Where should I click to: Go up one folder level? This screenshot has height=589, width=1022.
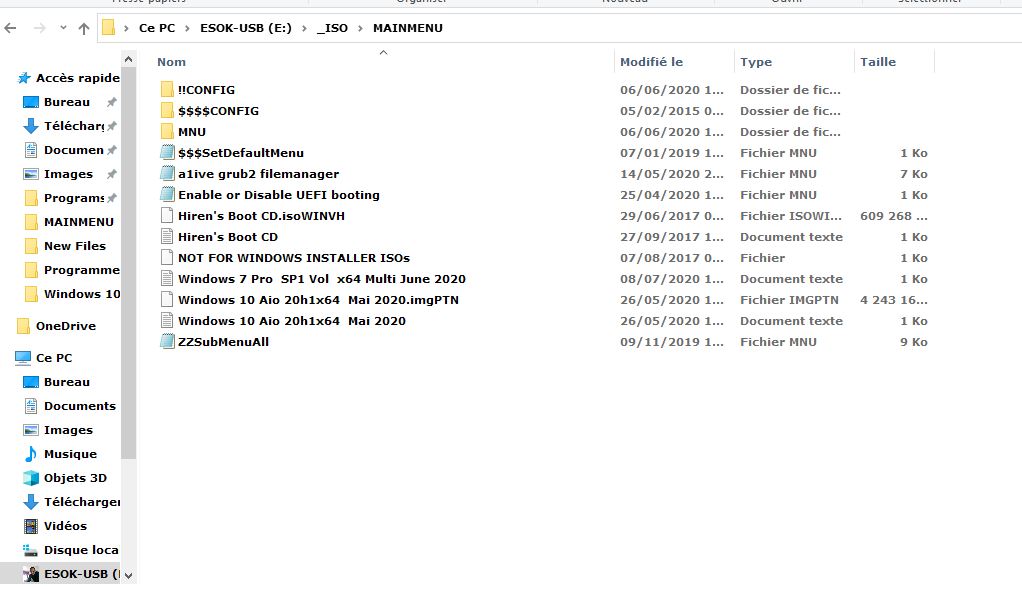point(83,28)
